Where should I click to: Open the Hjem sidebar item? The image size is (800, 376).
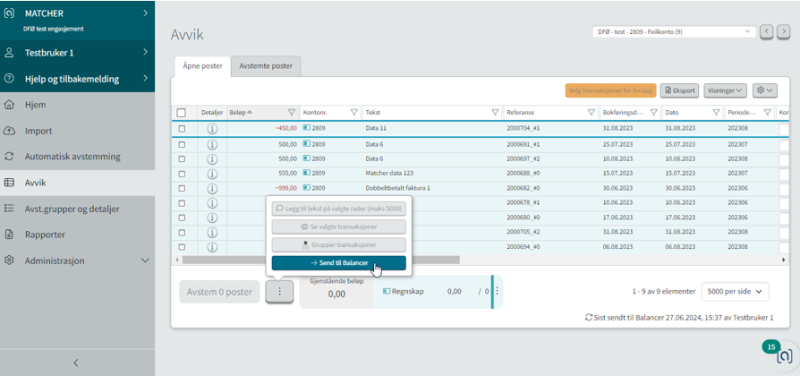77,105
